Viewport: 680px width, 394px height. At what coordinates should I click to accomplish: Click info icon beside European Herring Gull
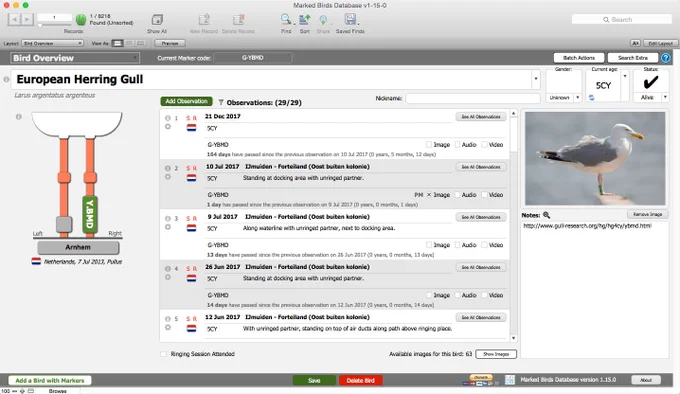pyautogui.click(x=6, y=79)
